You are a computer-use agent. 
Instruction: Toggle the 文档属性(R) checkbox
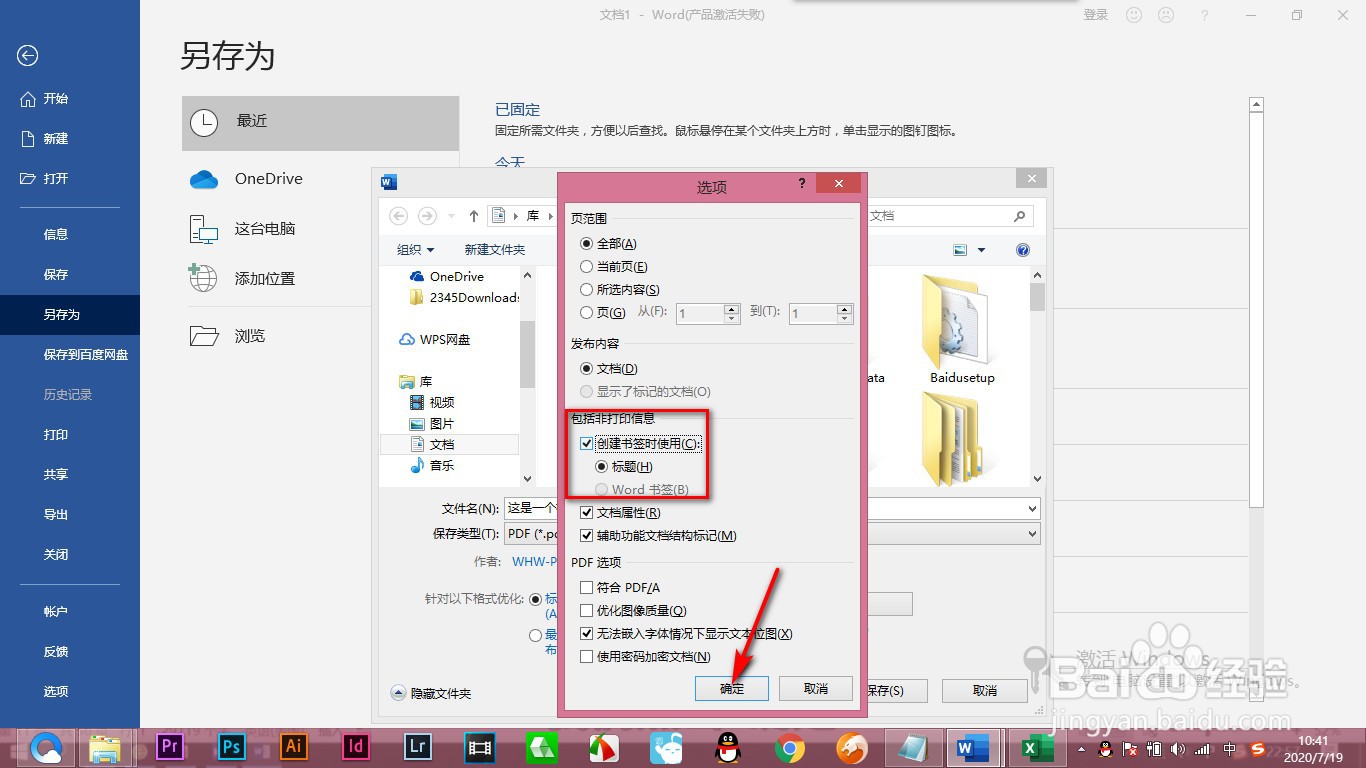(587, 513)
